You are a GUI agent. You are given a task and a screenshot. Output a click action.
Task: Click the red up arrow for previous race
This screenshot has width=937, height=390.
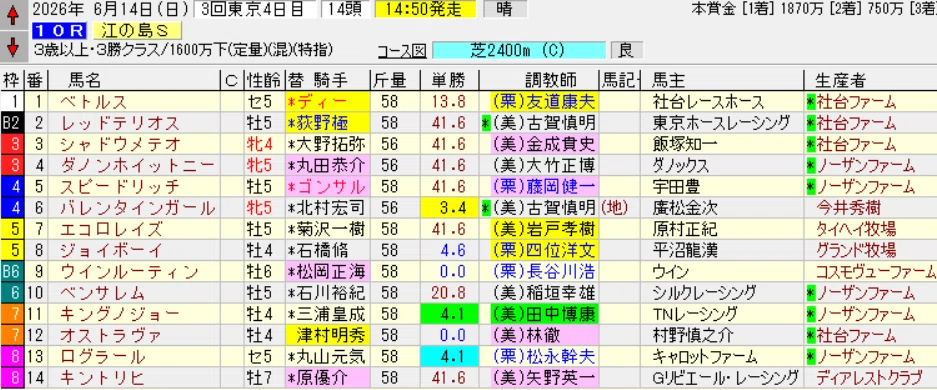[x=14, y=16]
